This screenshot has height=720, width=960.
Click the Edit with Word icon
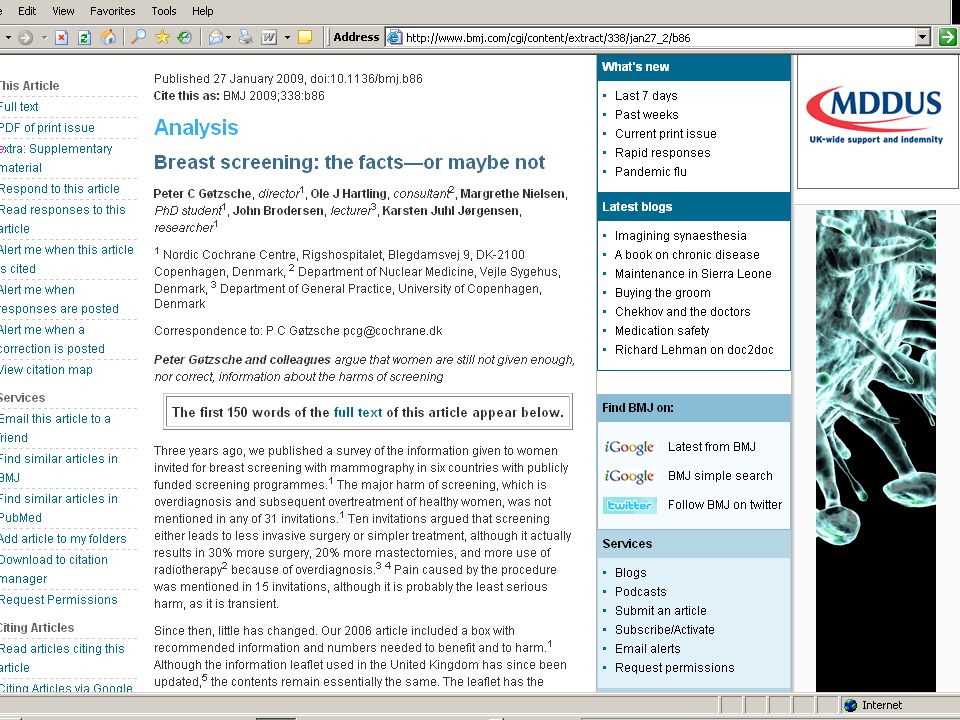coord(269,38)
